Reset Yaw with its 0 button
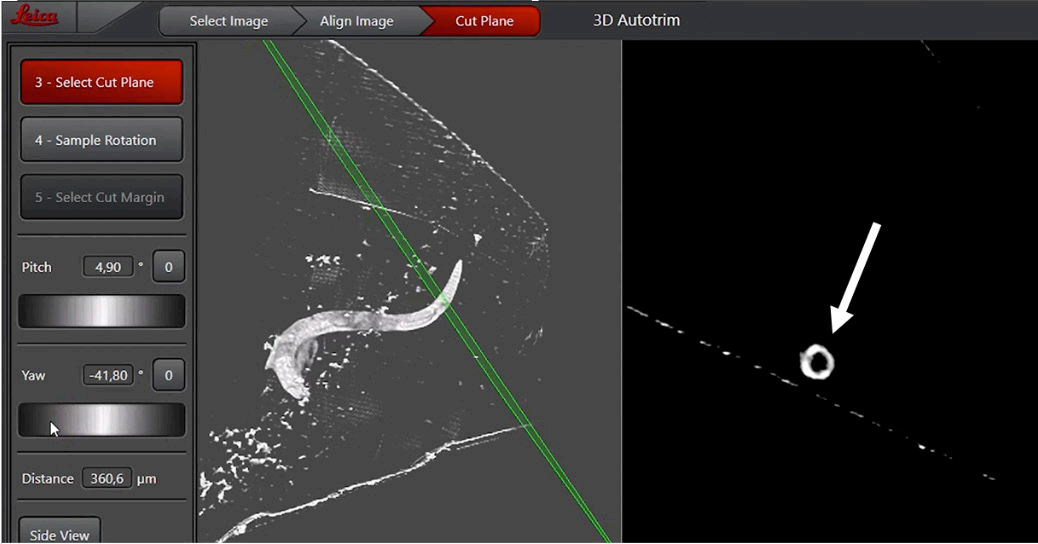 point(168,375)
